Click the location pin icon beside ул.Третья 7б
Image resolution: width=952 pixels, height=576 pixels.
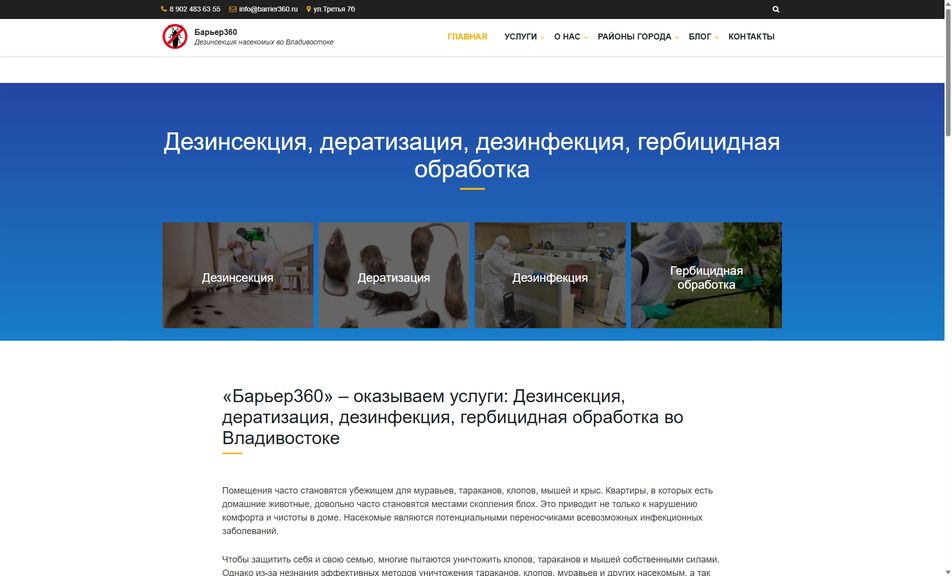click(308, 9)
